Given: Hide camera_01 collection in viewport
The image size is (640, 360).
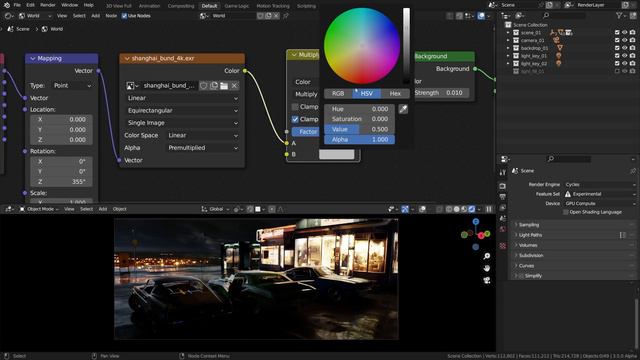Looking at the screenshot, I should (624, 40).
